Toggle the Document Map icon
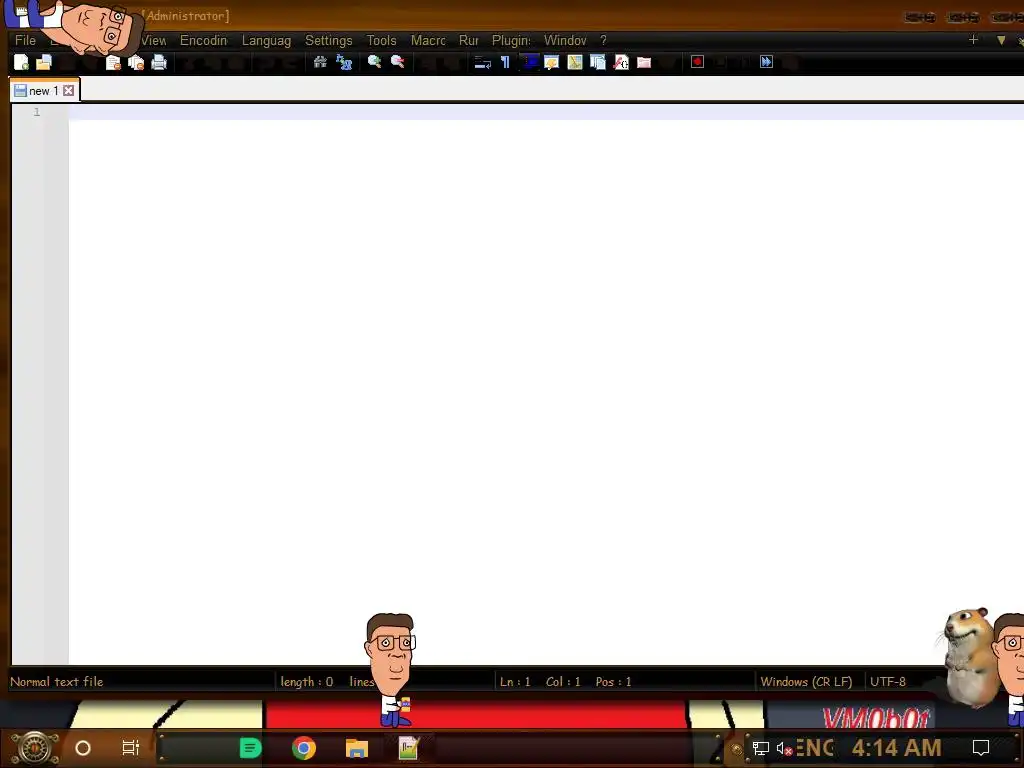This screenshot has height=768, width=1024. [575, 62]
